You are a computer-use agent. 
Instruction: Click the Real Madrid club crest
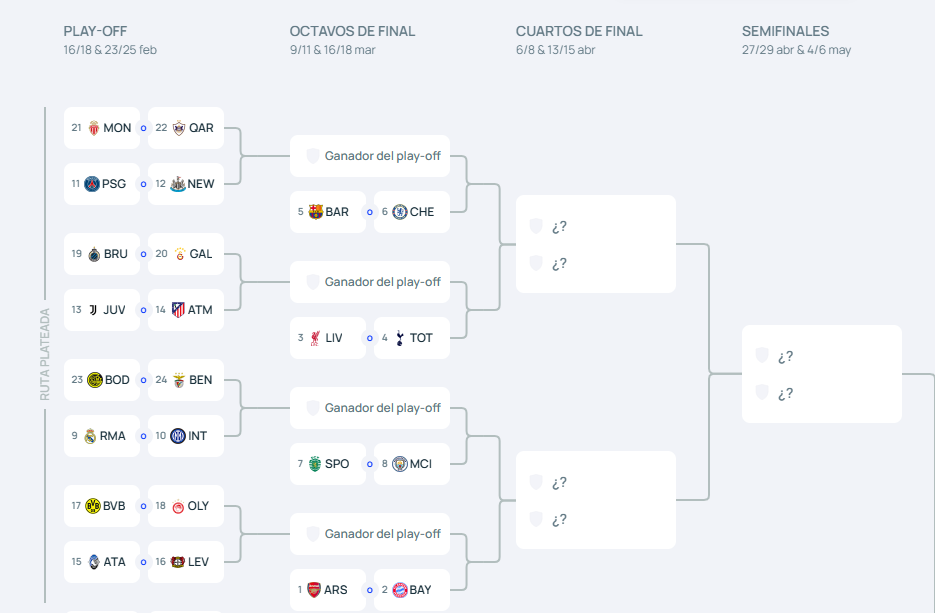click(x=90, y=436)
